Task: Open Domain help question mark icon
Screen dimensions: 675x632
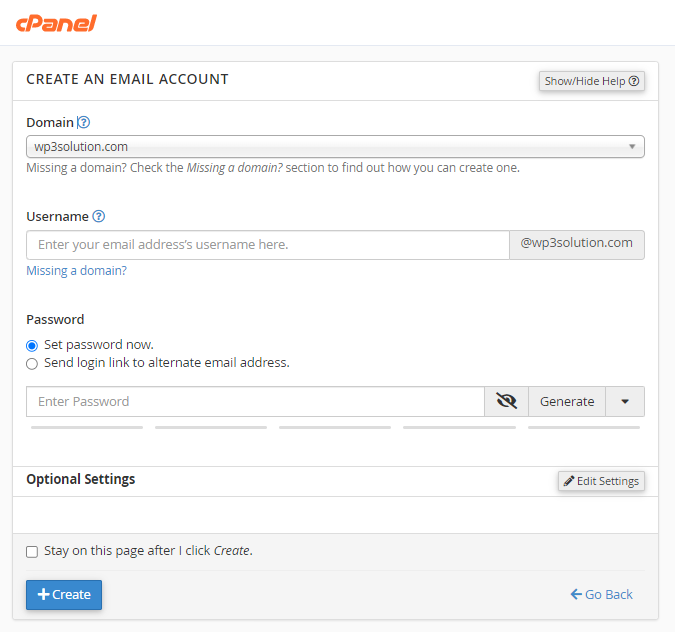Action: [x=84, y=123]
